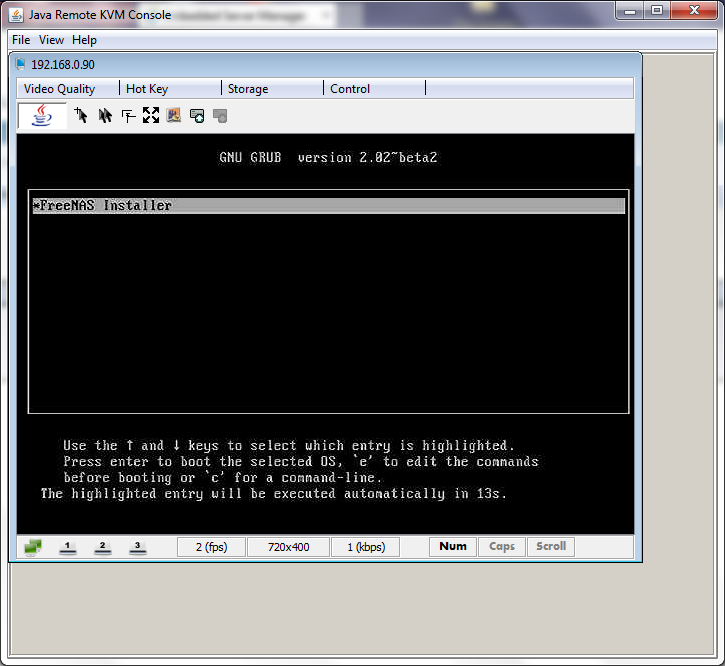
Task: Select status bar drive indicator 2
Action: (102, 547)
